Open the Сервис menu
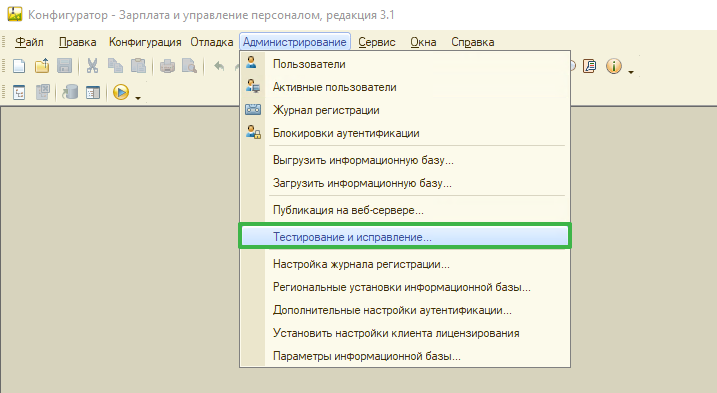The width and height of the screenshot is (717, 393). click(377, 42)
